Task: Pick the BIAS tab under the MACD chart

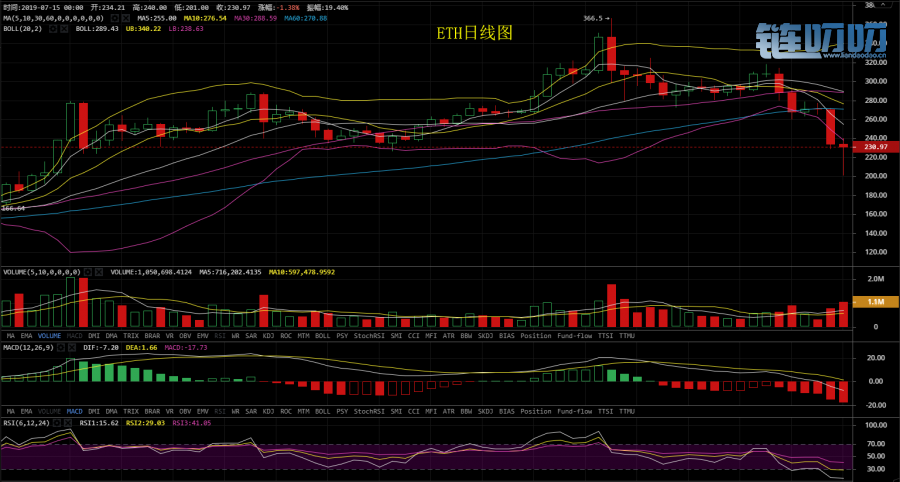Action: pyautogui.click(x=507, y=411)
